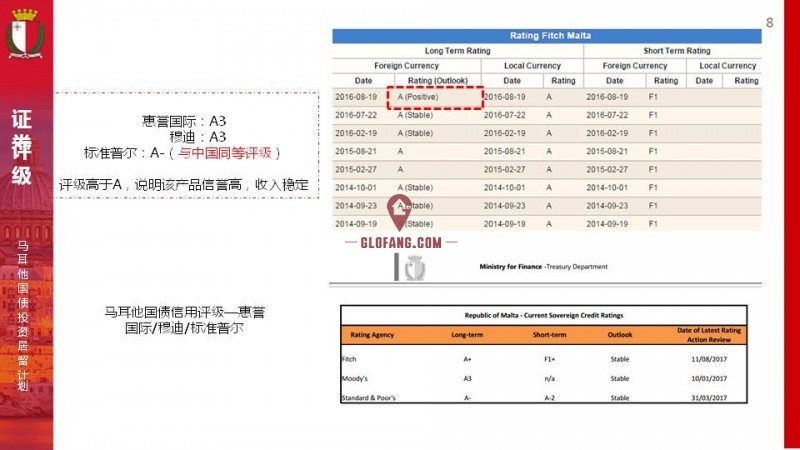Image resolution: width=800 pixels, height=450 pixels.
Task: Click the 'Rating Fitch Malta' table title
Action: [x=550, y=36]
